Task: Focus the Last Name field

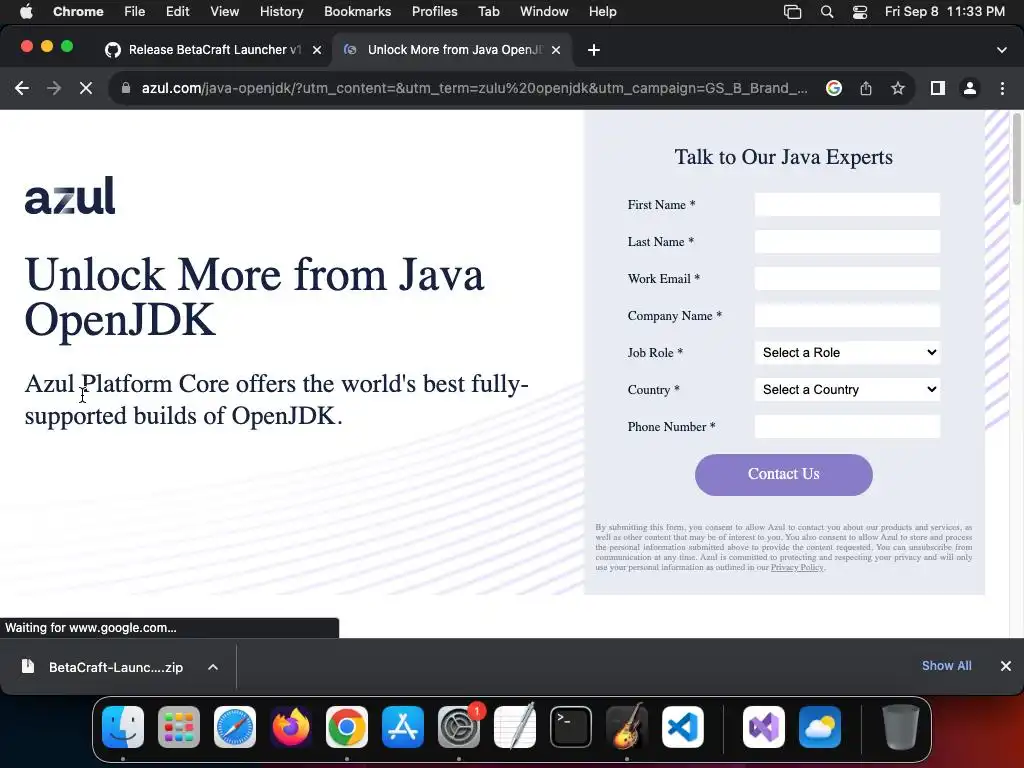Action: (847, 242)
